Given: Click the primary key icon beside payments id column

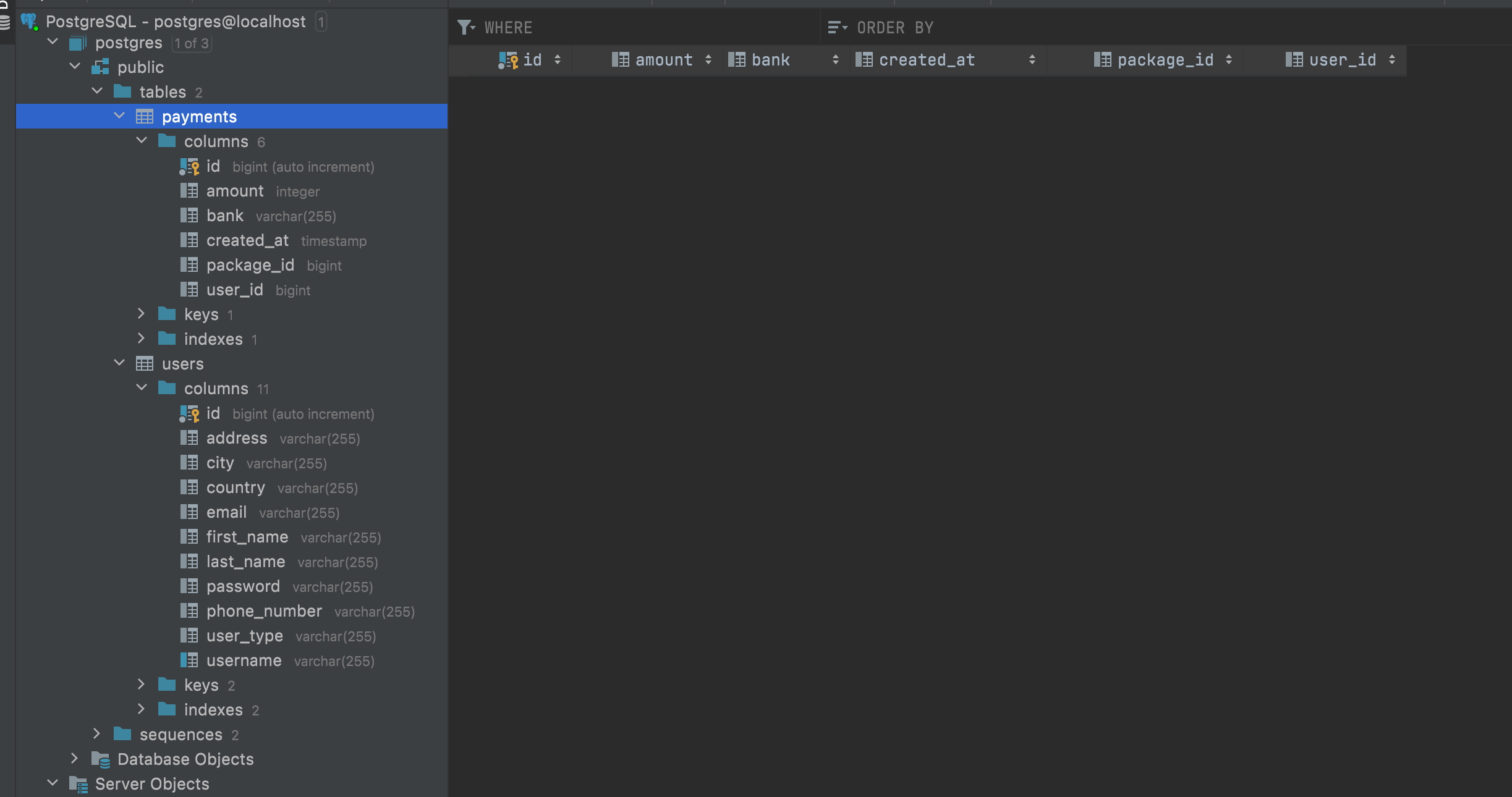Looking at the screenshot, I should point(189,166).
